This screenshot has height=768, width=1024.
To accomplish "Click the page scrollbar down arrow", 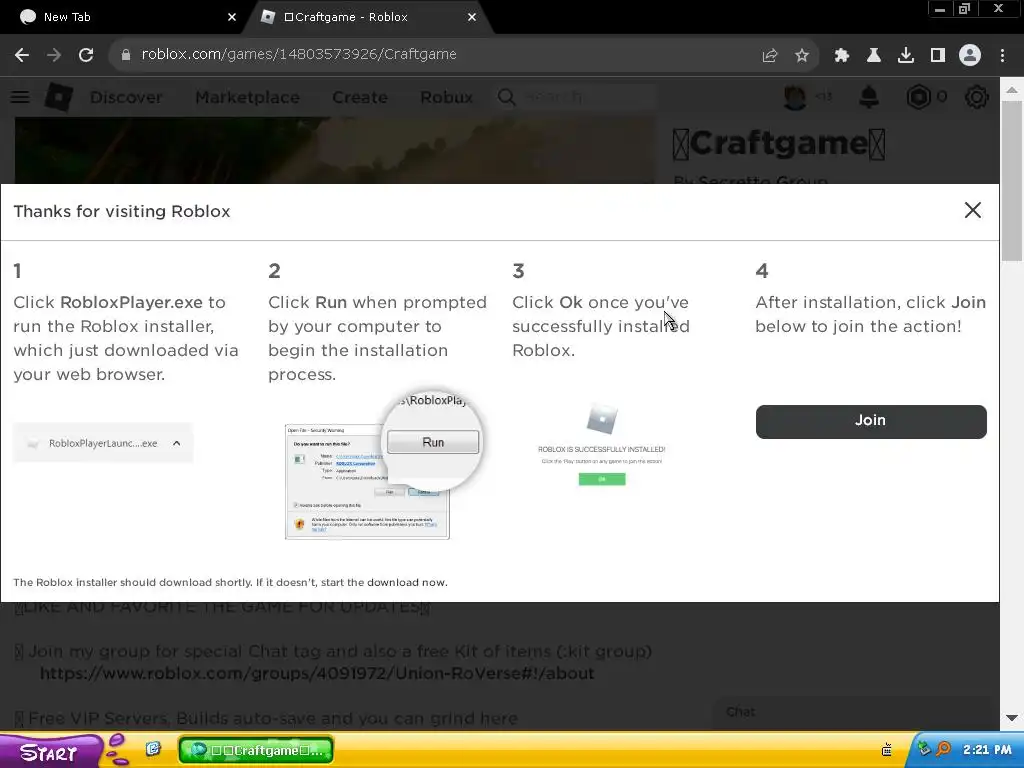I will click(x=1012, y=718).
